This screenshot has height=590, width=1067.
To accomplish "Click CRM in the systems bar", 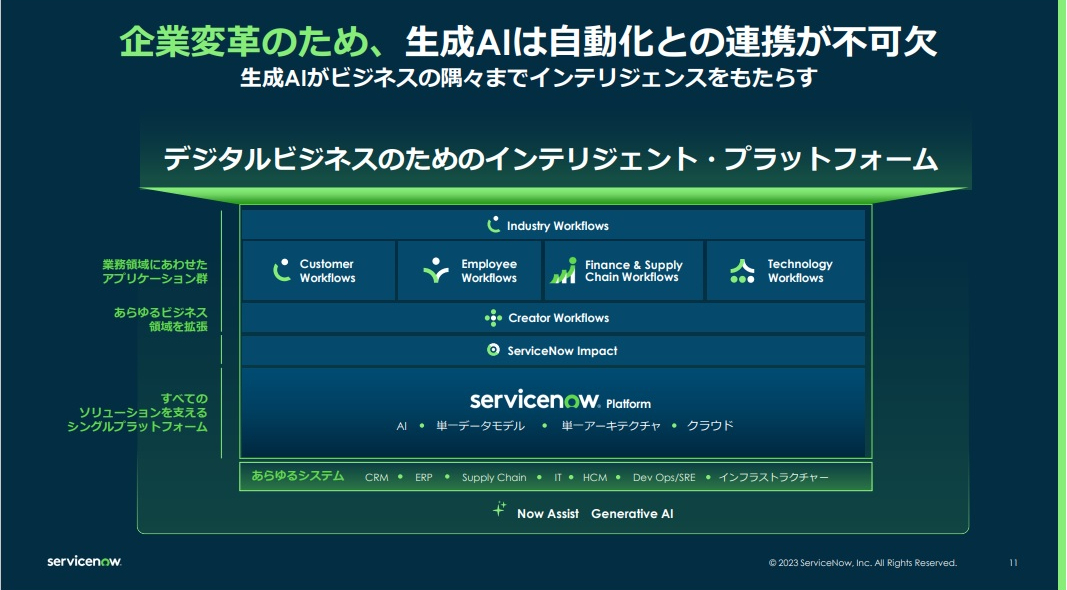I will pyautogui.click(x=376, y=478).
